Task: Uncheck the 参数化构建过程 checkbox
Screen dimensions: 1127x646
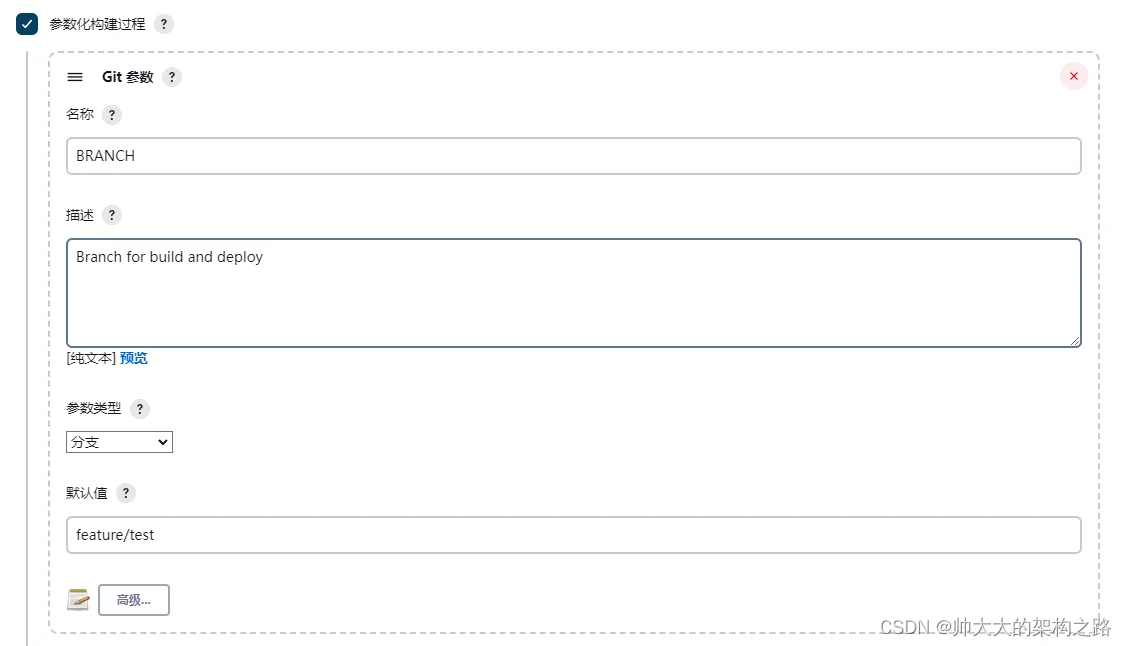Action: (27, 24)
